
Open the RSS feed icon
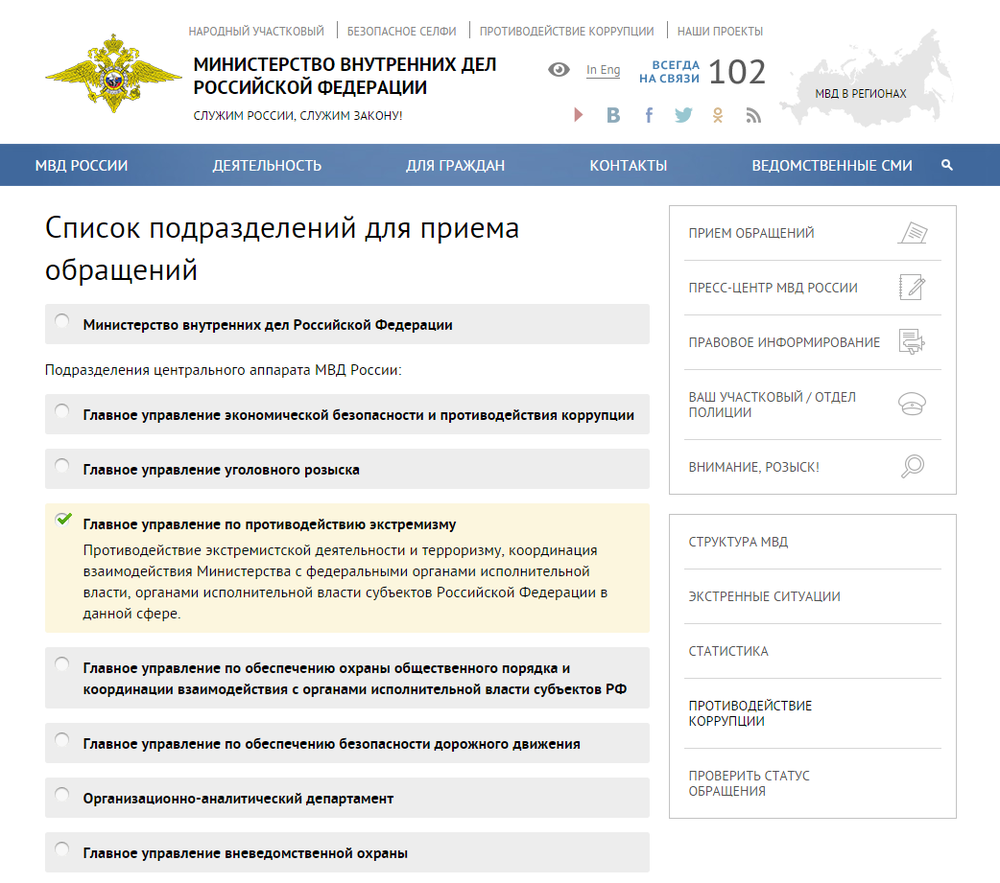click(753, 116)
